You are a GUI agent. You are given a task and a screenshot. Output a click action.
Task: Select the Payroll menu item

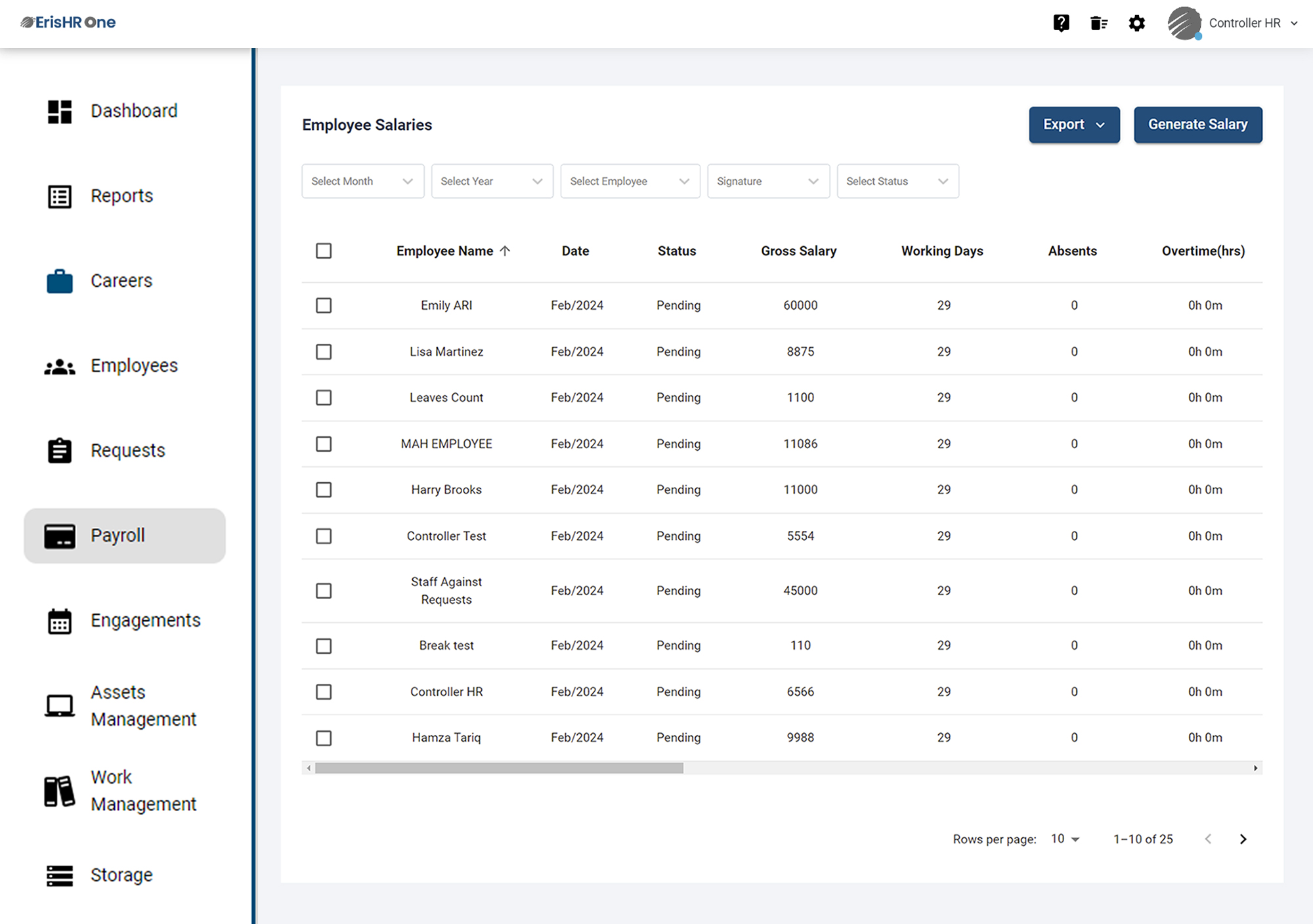point(118,535)
